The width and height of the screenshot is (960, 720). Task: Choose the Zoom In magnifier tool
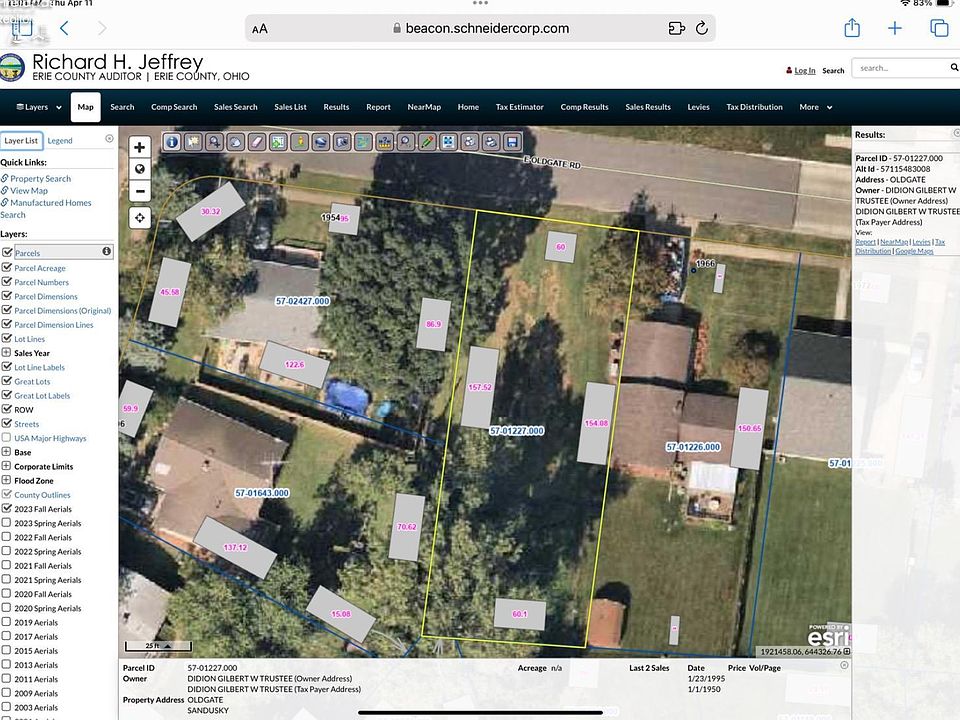(x=214, y=142)
